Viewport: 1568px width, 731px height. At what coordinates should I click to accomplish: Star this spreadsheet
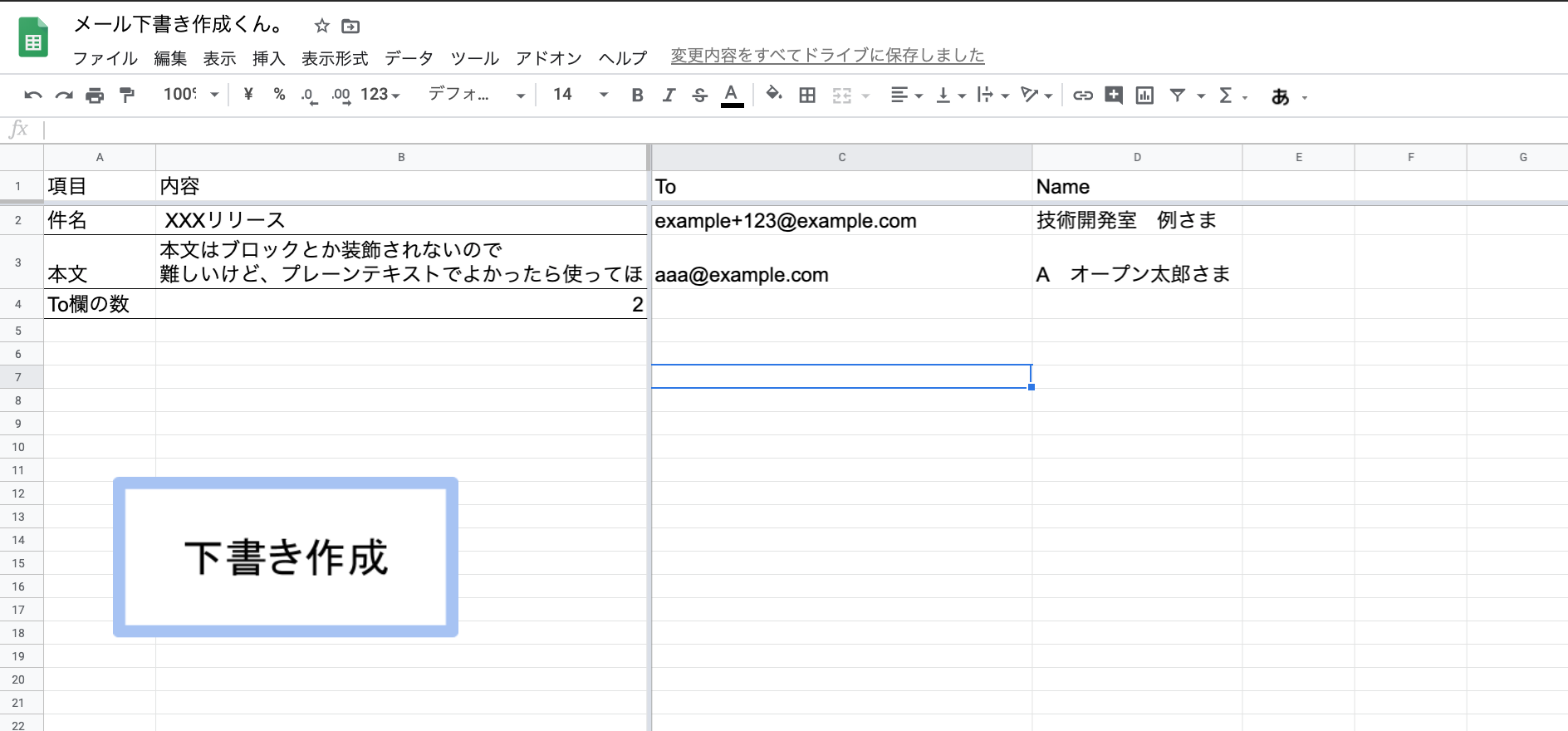[x=322, y=26]
